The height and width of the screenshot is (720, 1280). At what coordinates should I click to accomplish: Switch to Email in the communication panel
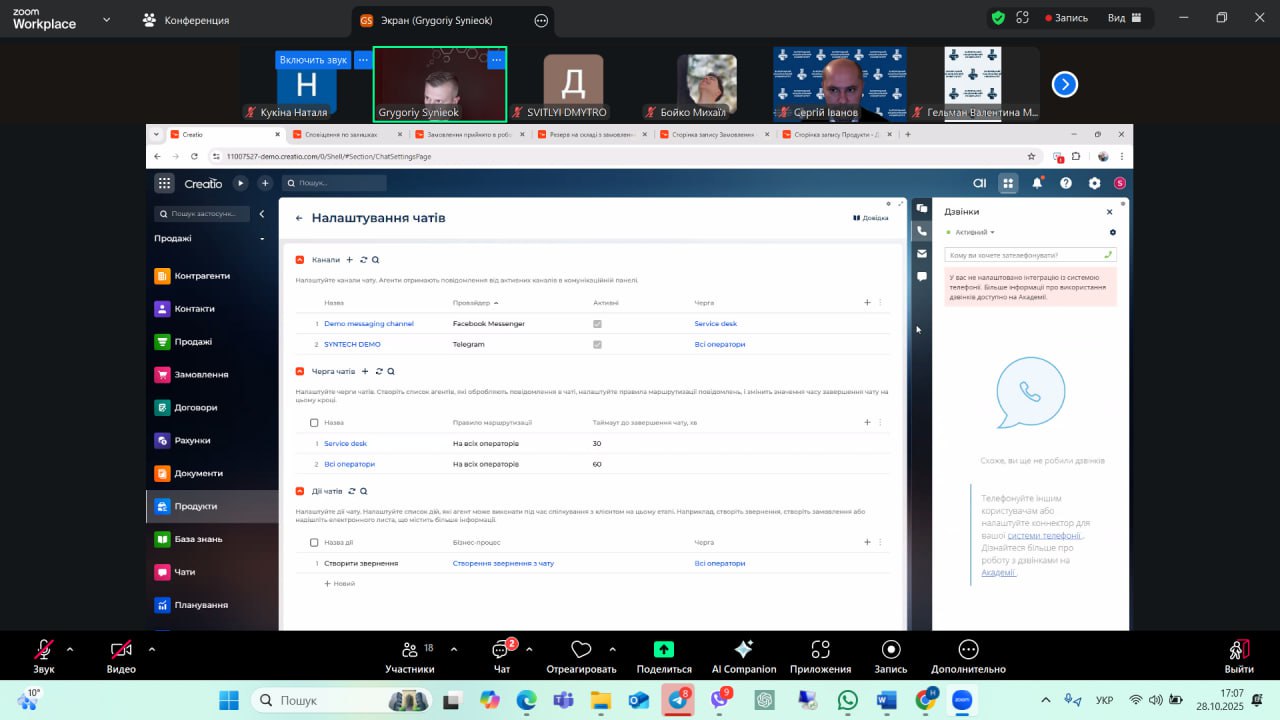(922, 254)
